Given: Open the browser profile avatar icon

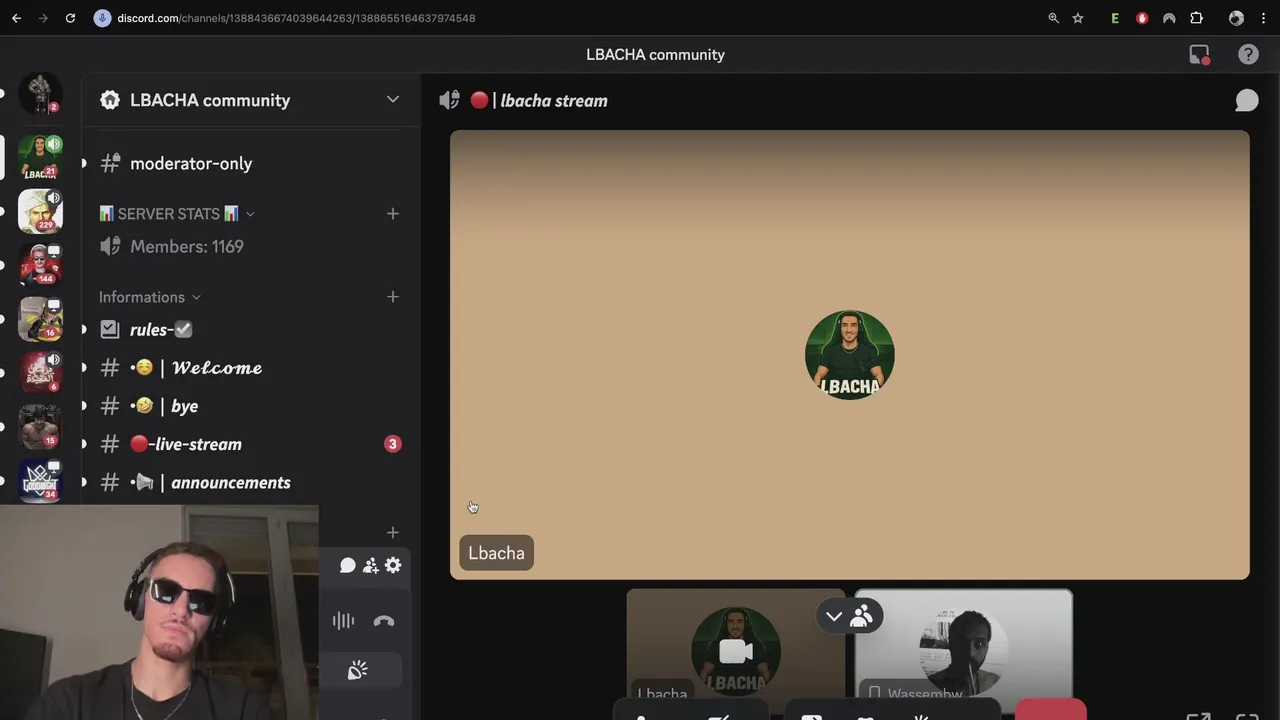Looking at the screenshot, I should [1236, 18].
